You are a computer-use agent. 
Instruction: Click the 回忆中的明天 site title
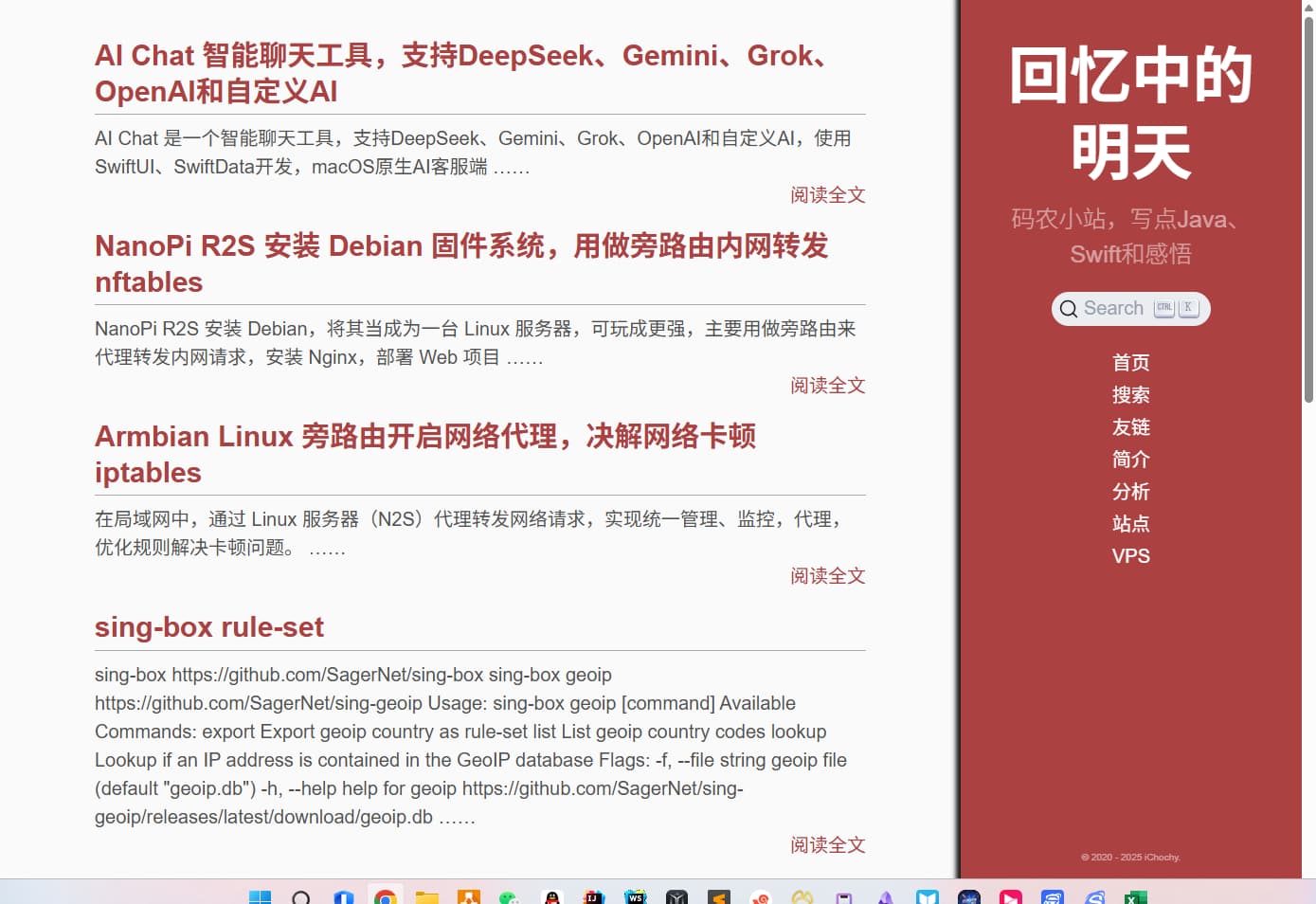pyautogui.click(x=1130, y=114)
